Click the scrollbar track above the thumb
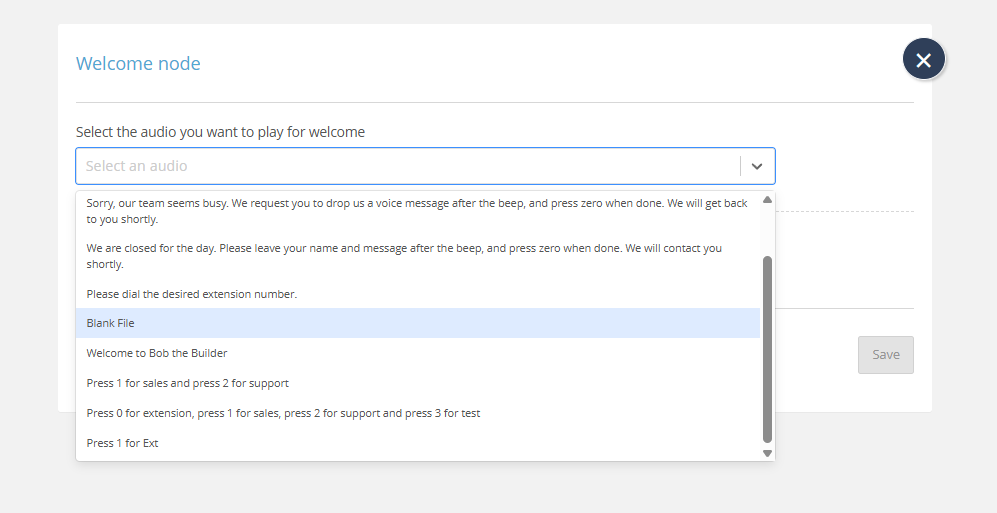This screenshot has height=513, width=997. (767, 230)
